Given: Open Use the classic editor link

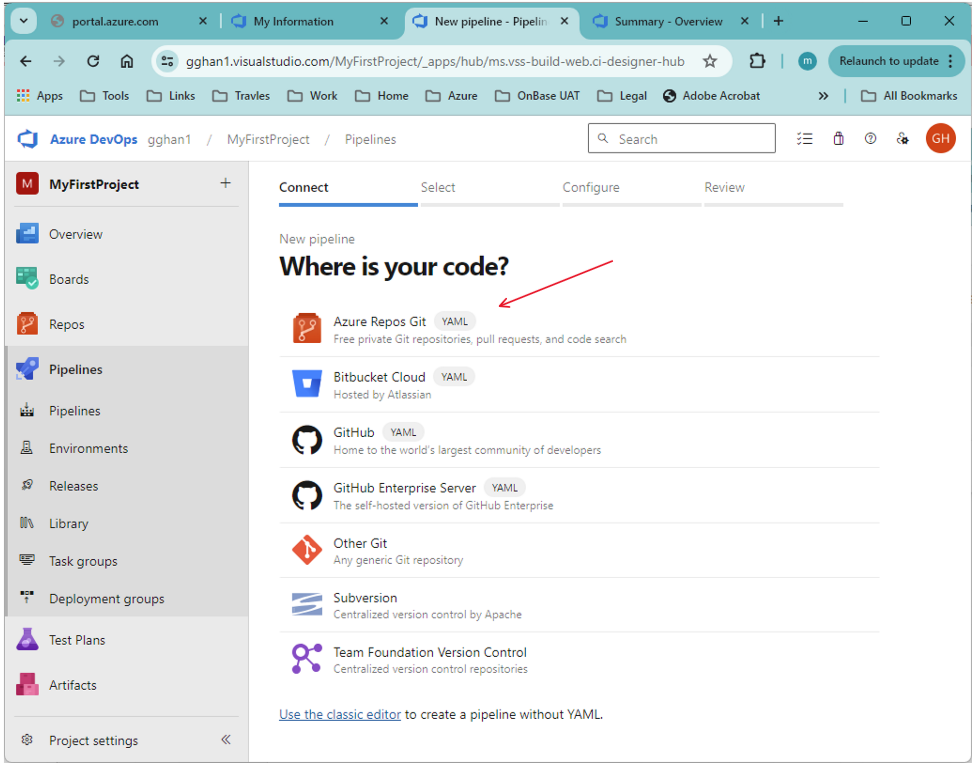Looking at the screenshot, I should 340,714.
